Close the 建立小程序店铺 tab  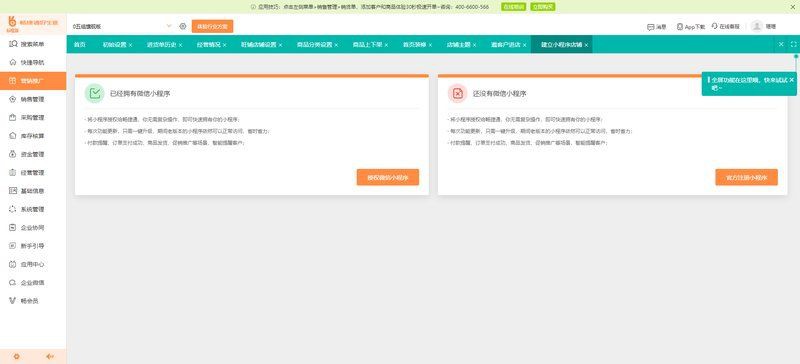point(586,45)
